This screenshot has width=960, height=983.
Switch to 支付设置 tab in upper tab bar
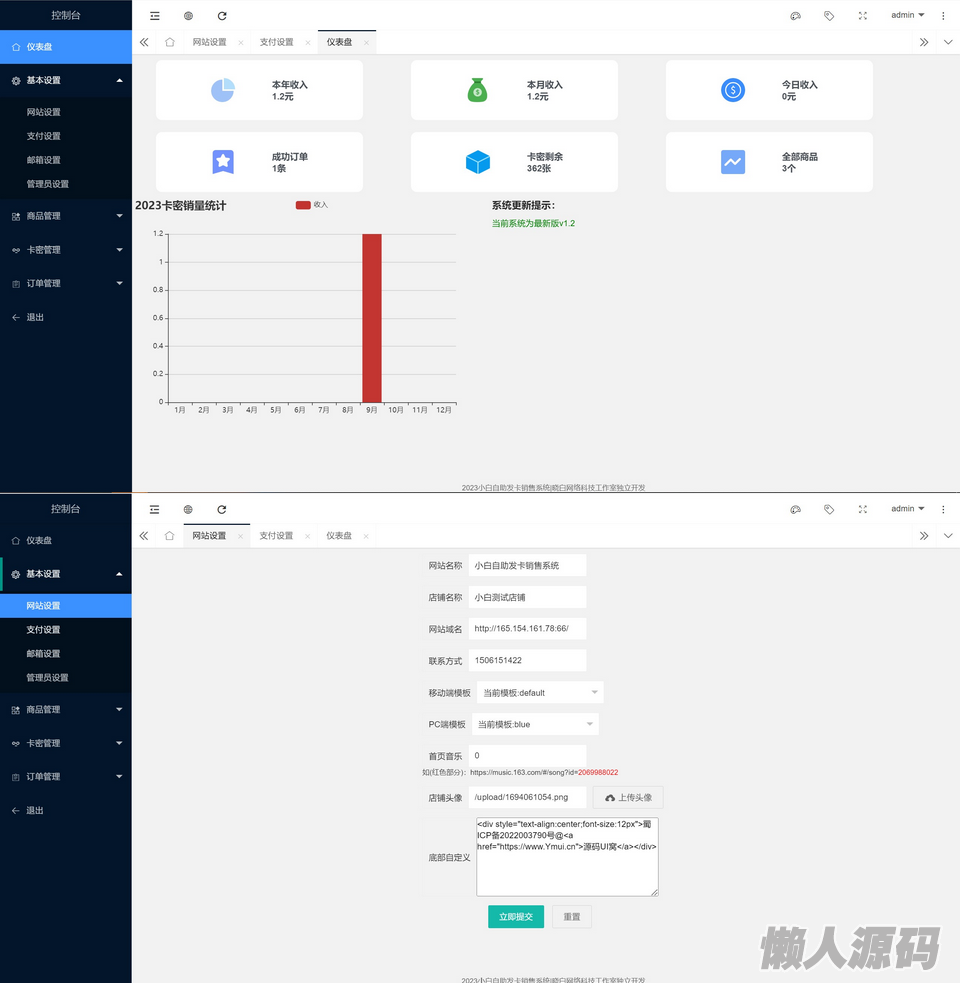tap(277, 42)
